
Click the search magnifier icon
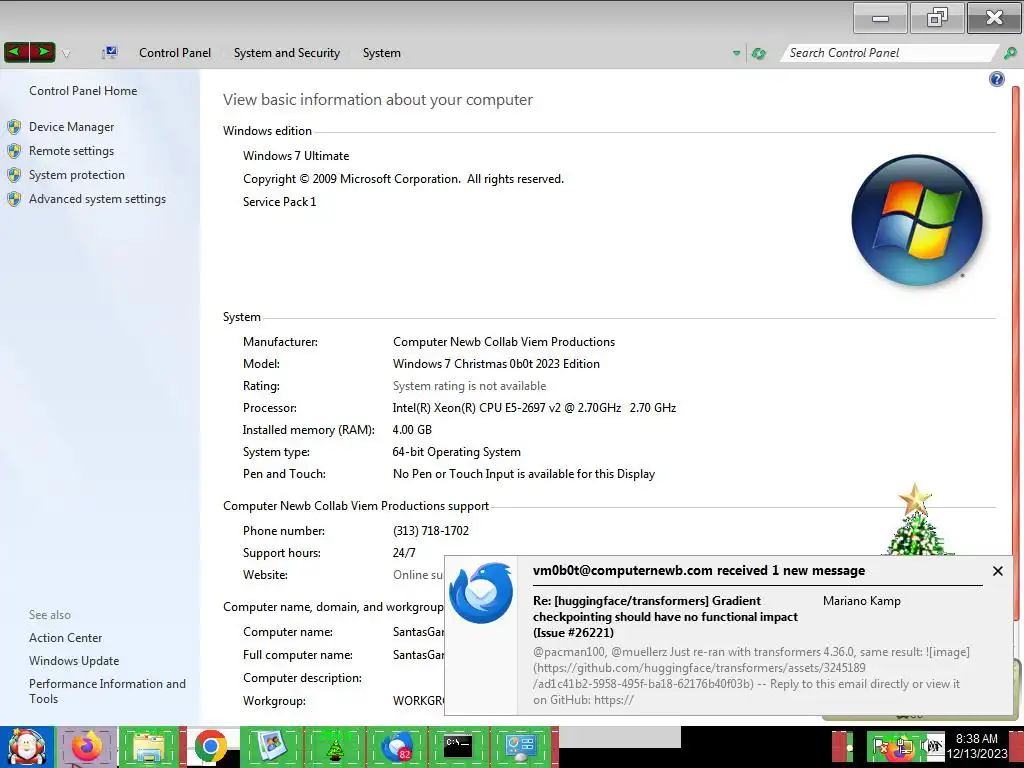pyautogui.click(x=1010, y=53)
